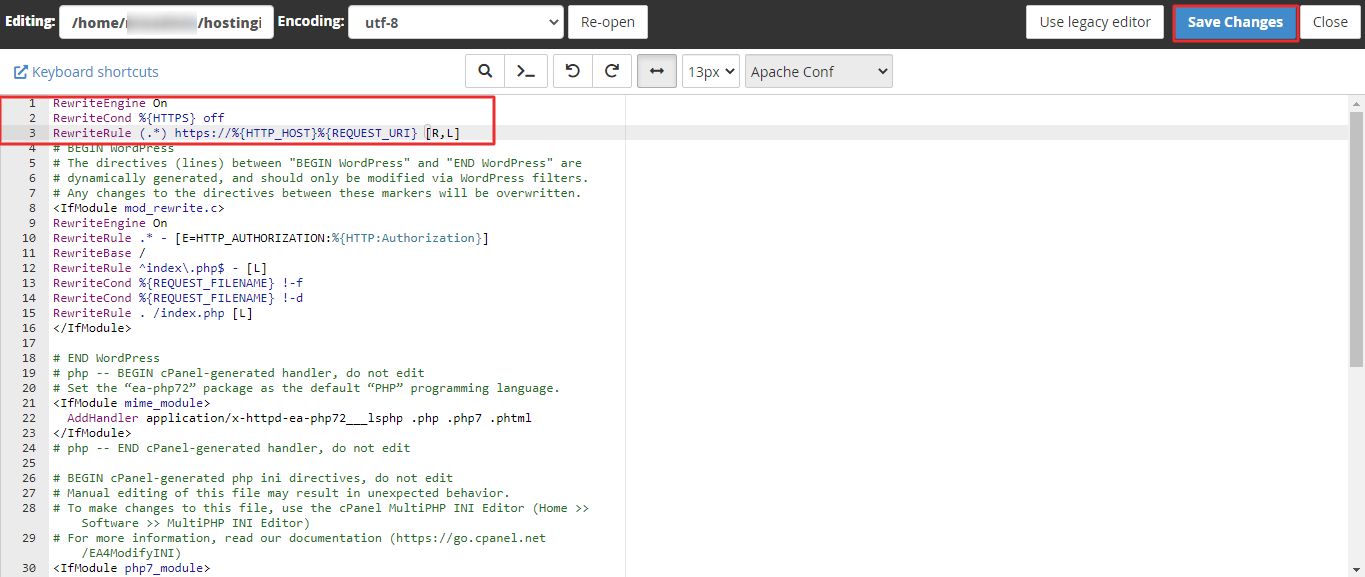
Task: Click the "# END WordPress" comment line
Action: coord(106,358)
